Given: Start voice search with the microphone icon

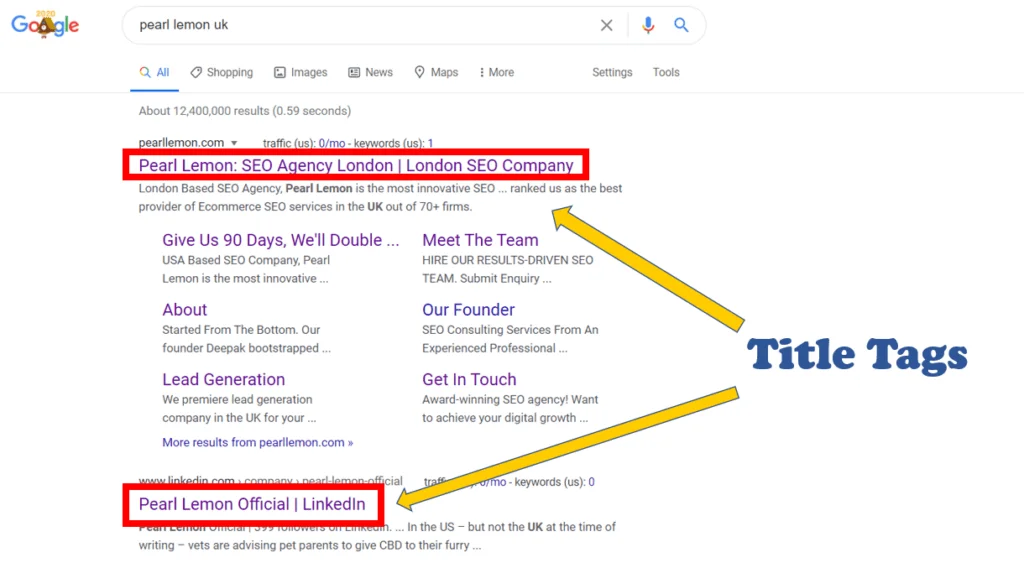Looking at the screenshot, I should click(x=648, y=25).
